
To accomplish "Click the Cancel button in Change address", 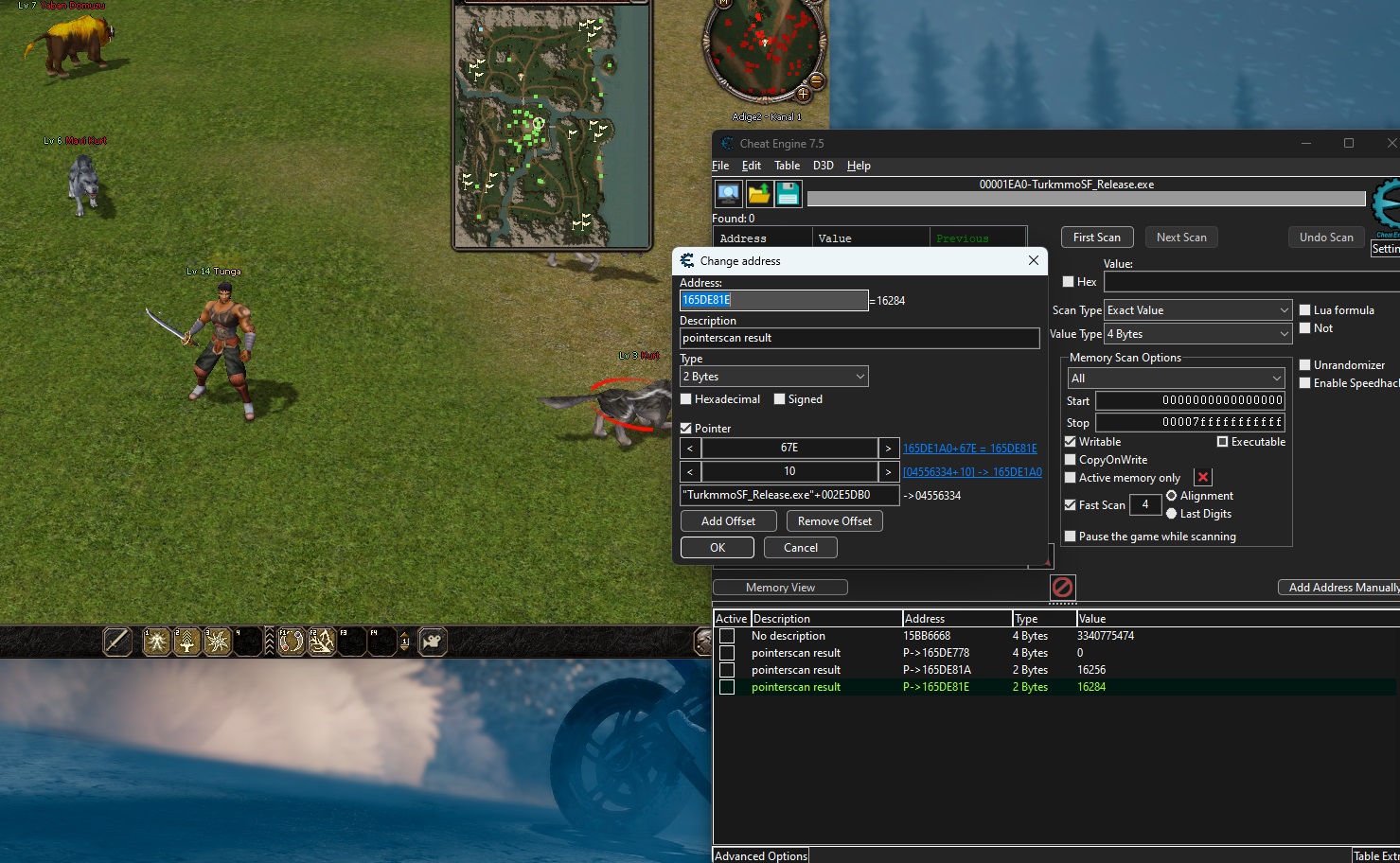I will point(801,548).
